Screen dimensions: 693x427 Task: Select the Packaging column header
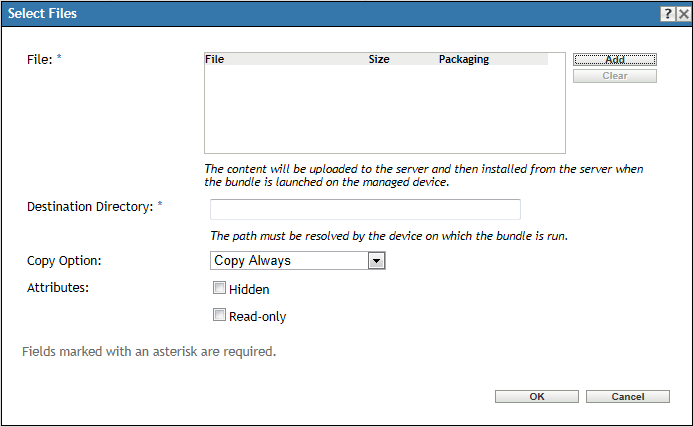click(464, 59)
